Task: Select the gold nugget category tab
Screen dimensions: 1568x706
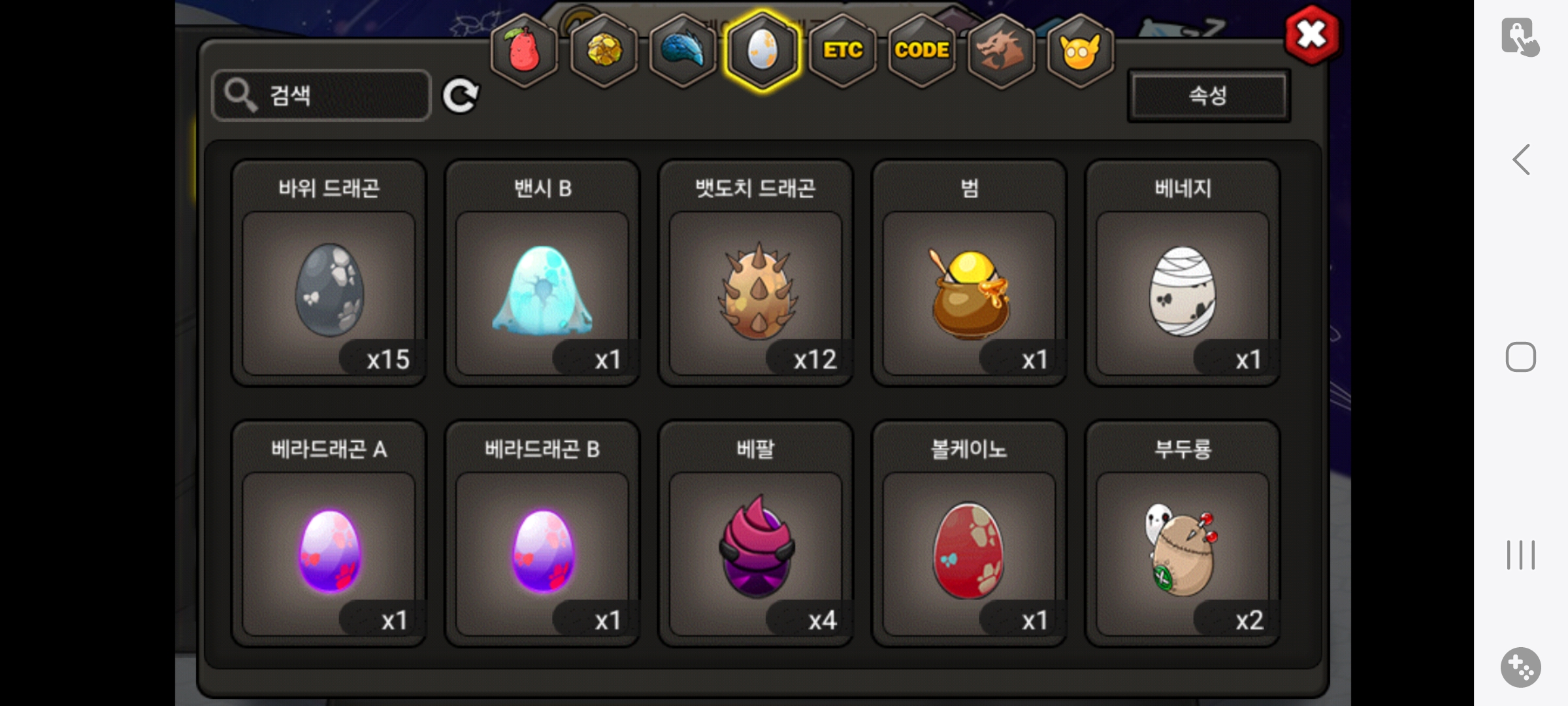Action: pos(604,50)
